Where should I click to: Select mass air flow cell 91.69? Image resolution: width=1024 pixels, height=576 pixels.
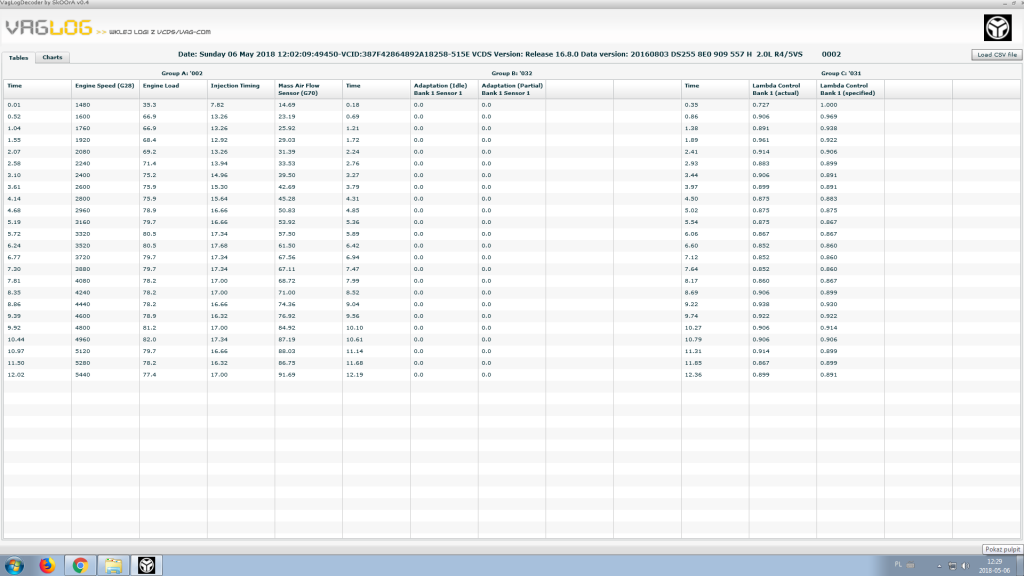[287, 375]
